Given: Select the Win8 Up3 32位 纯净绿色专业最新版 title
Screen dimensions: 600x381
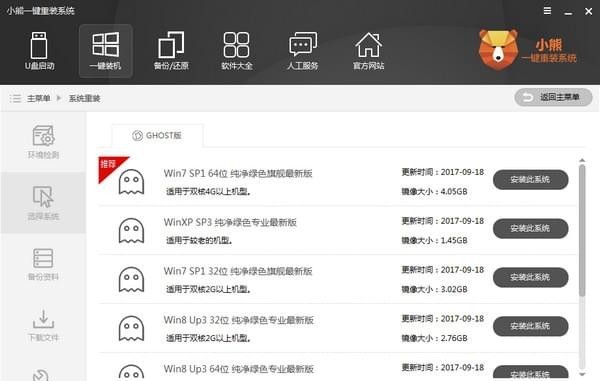Looking at the screenshot, I should 239,320.
